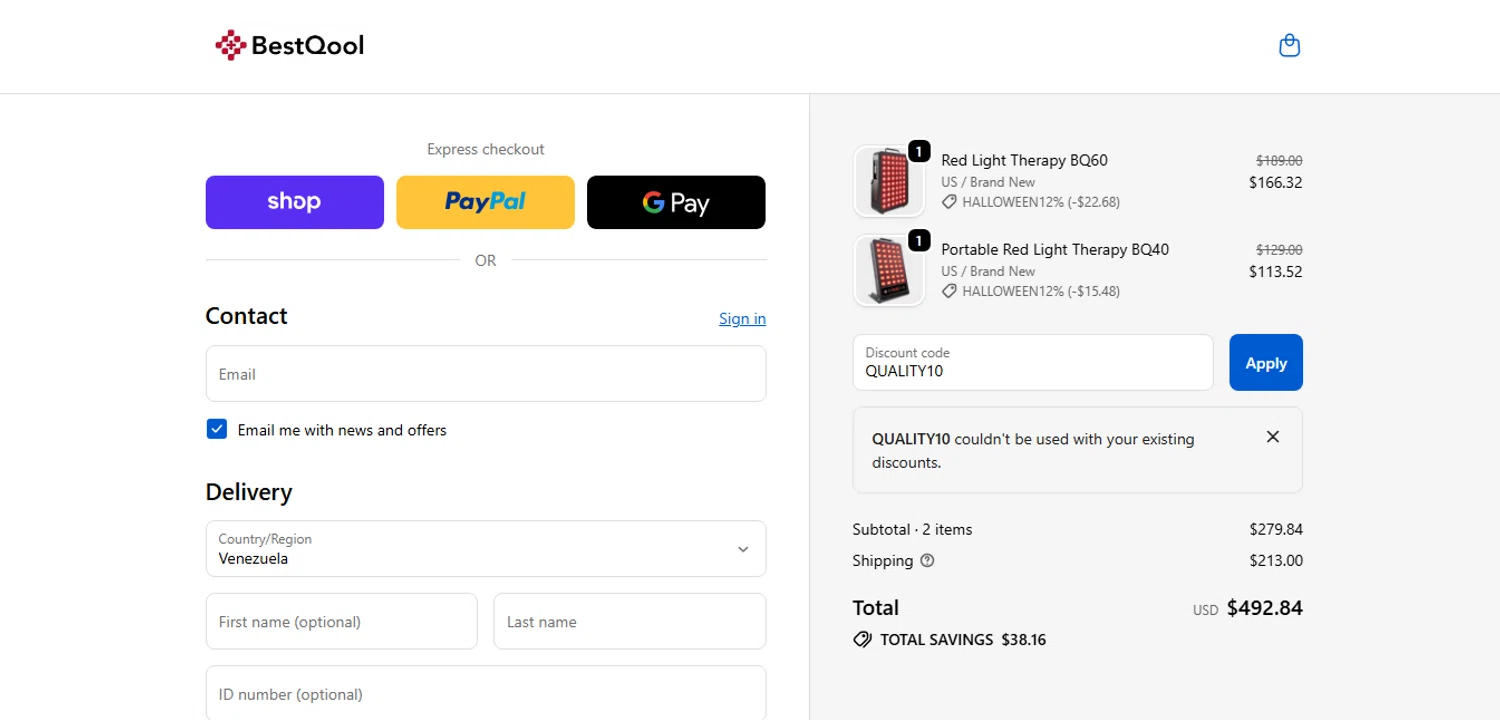The image size is (1500, 720).
Task: Click the Shipping cost $213.00
Action: click(1276, 561)
